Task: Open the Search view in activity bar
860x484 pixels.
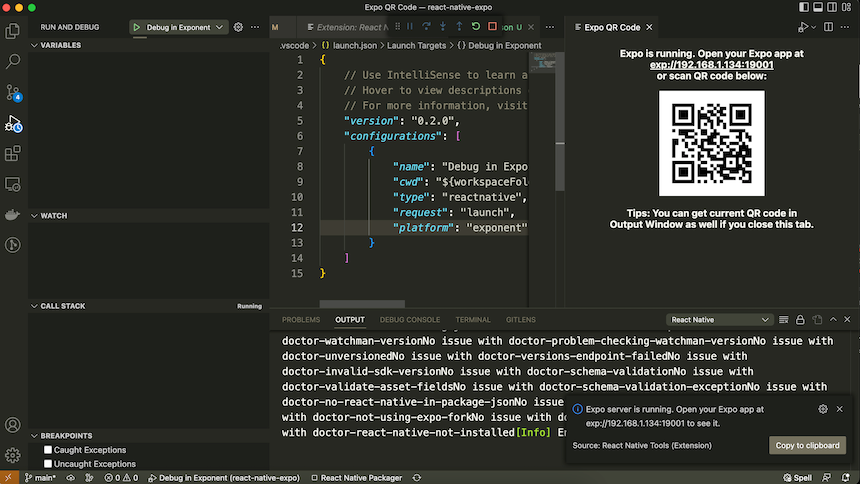Action: point(13,62)
